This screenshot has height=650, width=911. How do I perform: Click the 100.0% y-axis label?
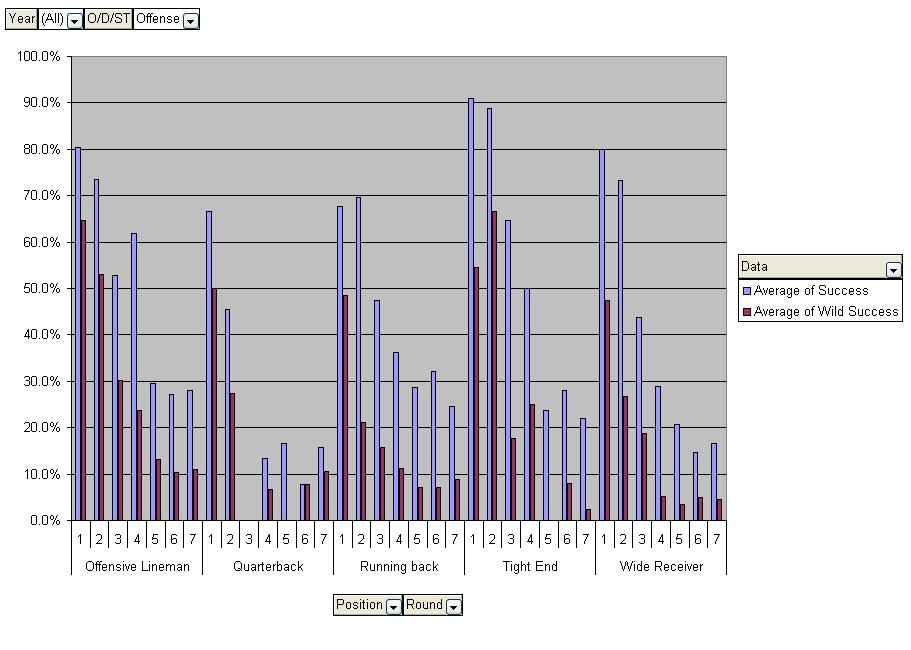click(38, 56)
